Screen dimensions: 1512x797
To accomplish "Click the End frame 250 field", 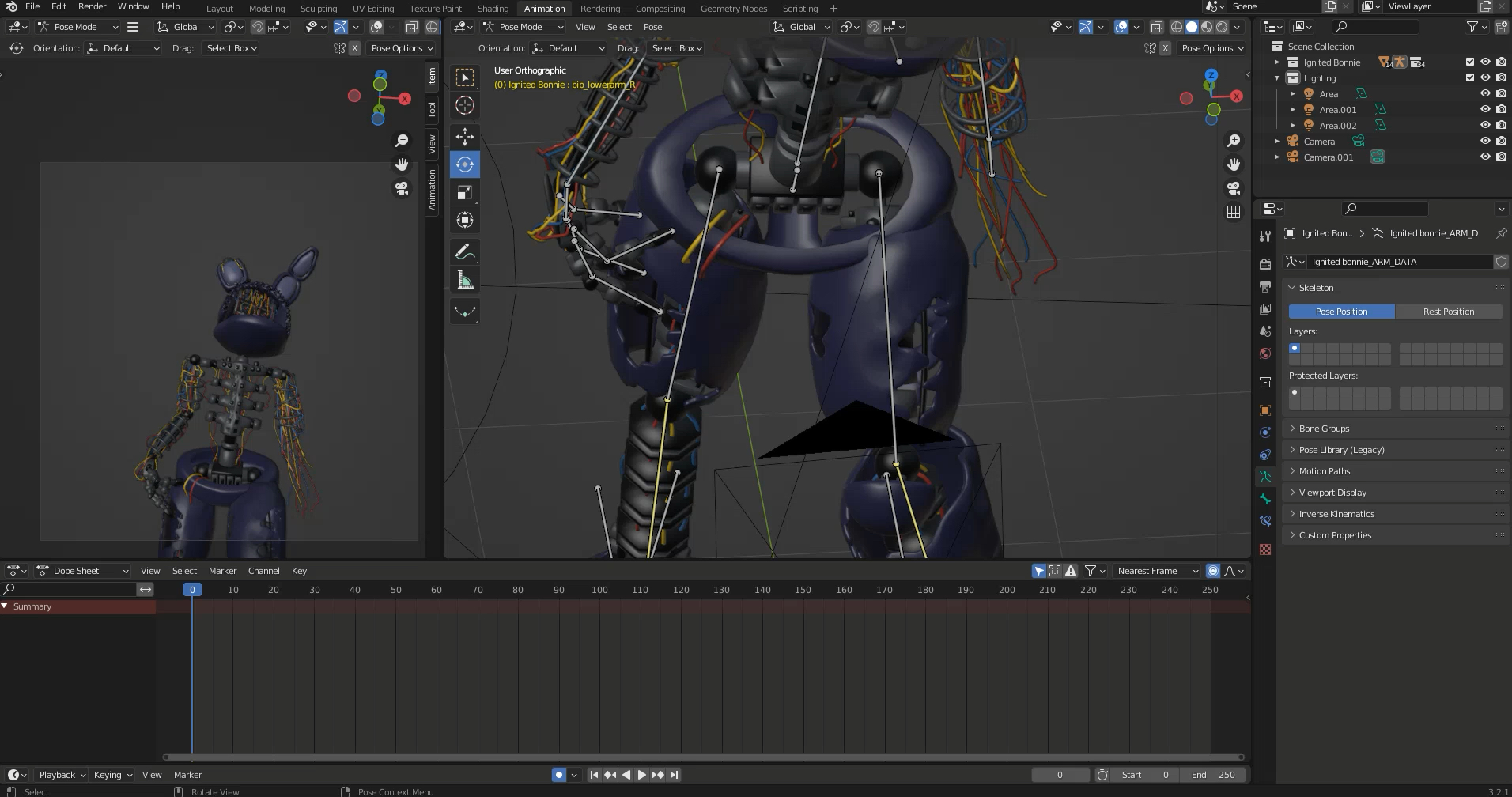I will pyautogui.click(x=1213, y=775).
